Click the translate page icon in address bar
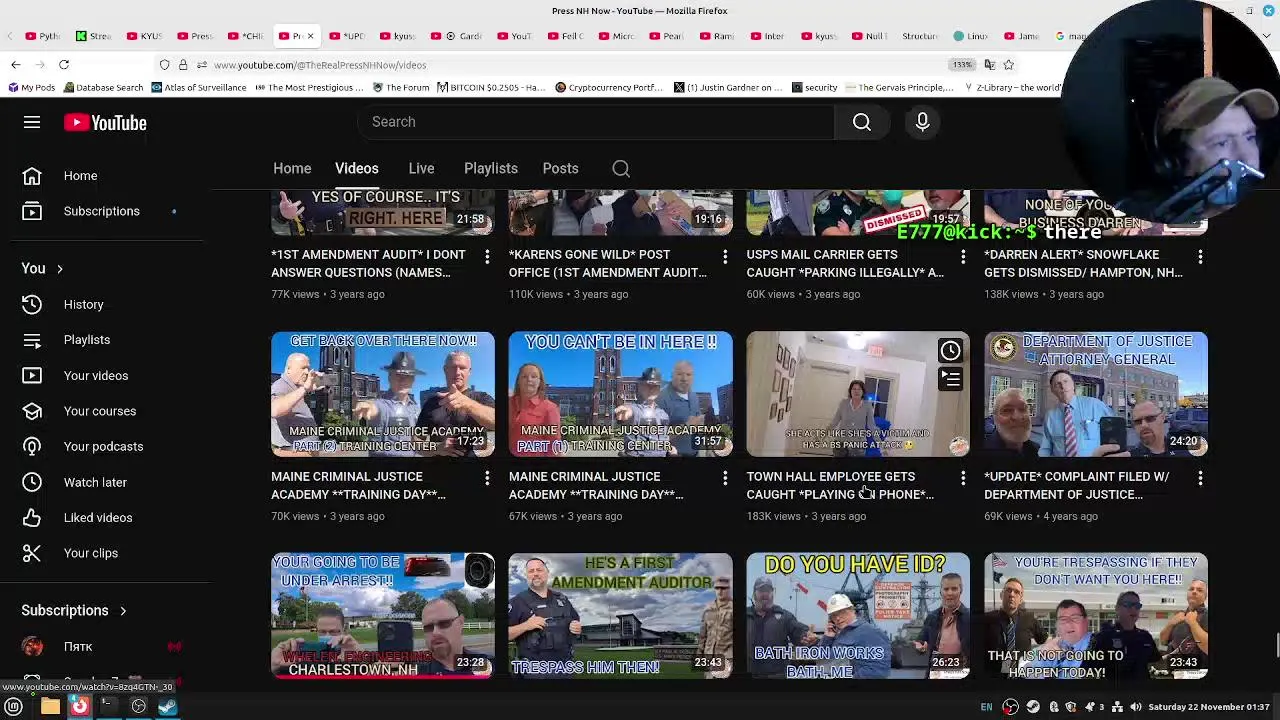 [989, 65]
